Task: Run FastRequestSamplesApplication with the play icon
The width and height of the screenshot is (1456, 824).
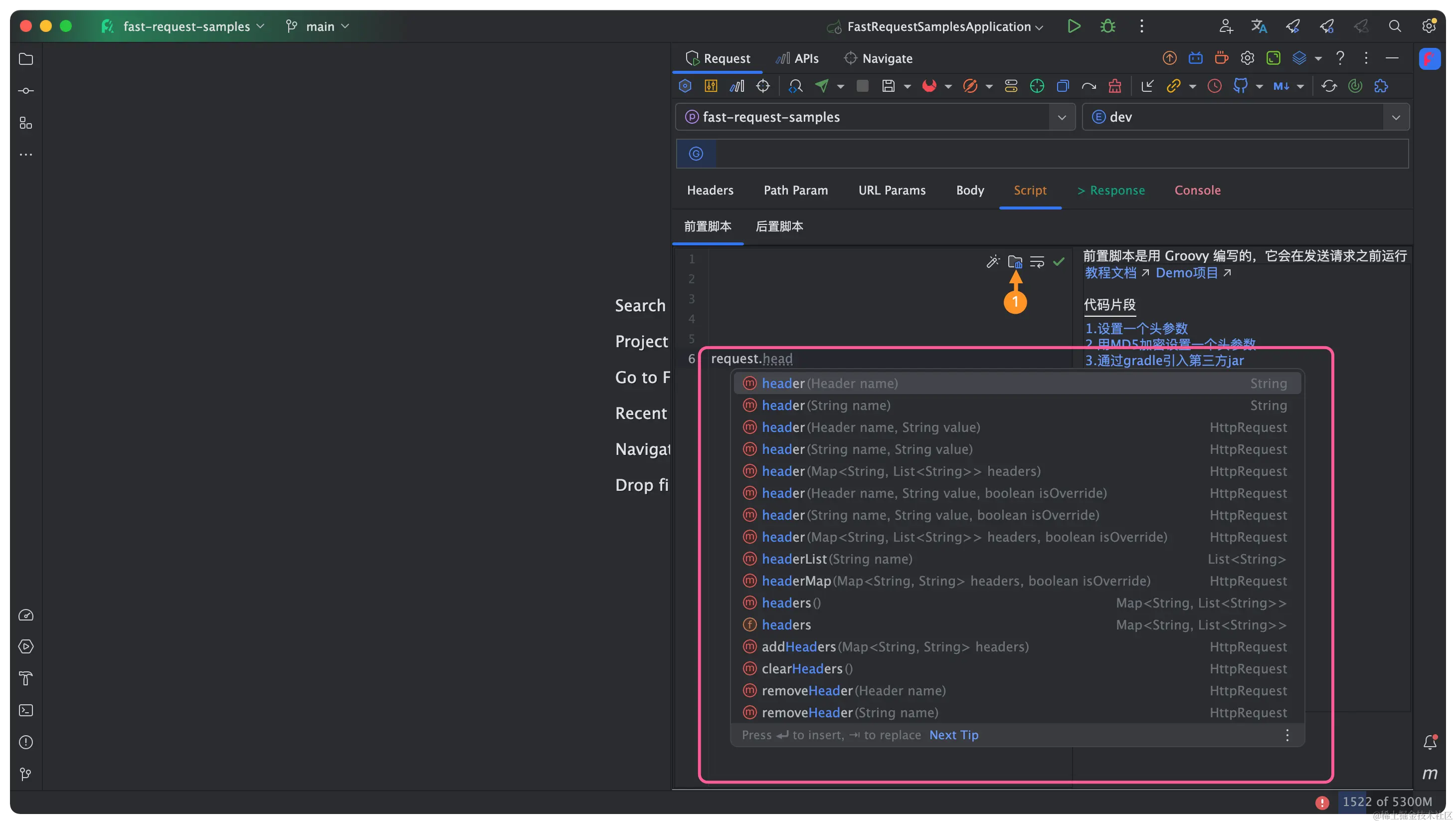Action: 1074,26
